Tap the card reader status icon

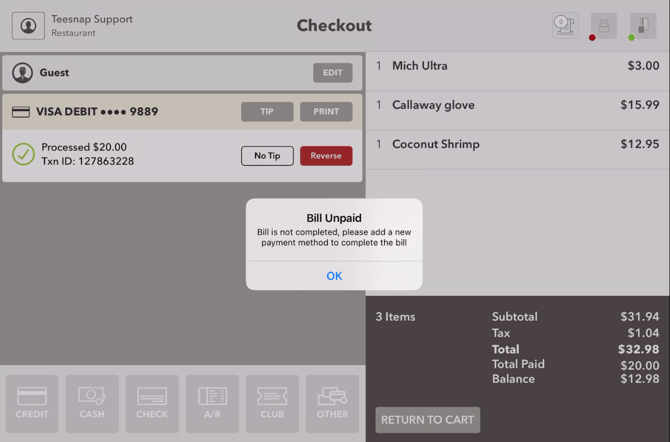643,26
